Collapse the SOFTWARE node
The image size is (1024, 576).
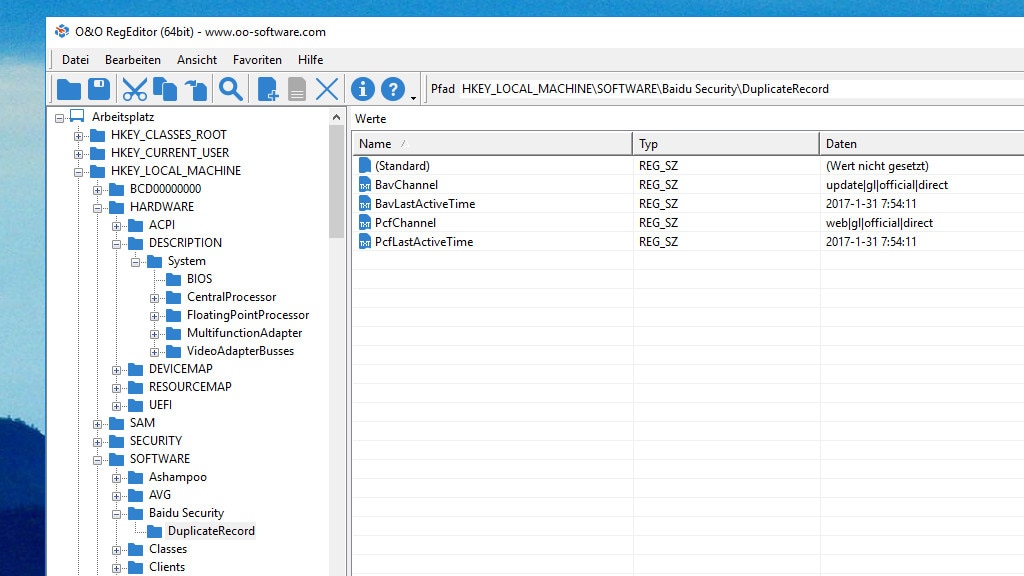tap(97, 460)
